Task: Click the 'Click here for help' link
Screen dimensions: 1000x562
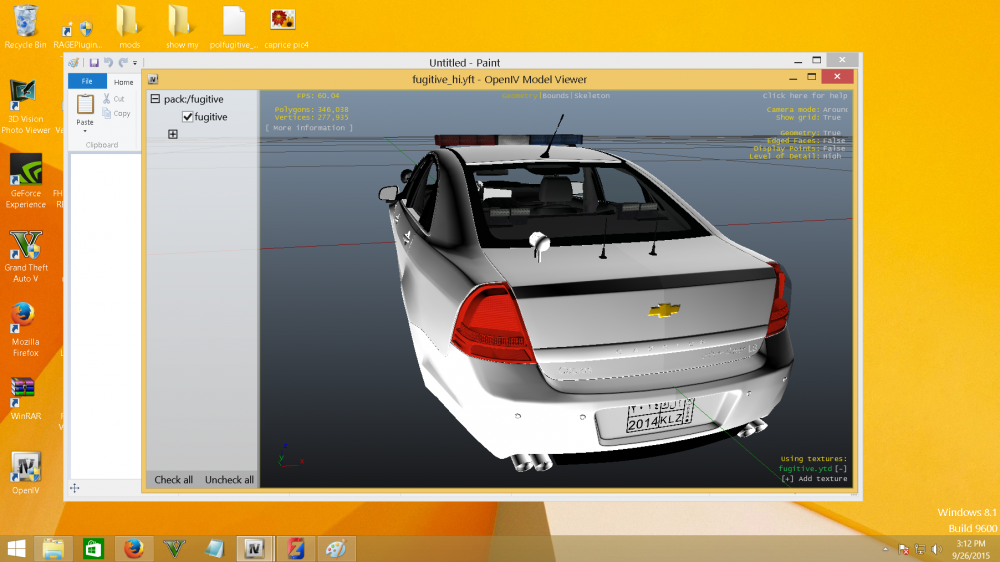Action: [x=805, y=96]
